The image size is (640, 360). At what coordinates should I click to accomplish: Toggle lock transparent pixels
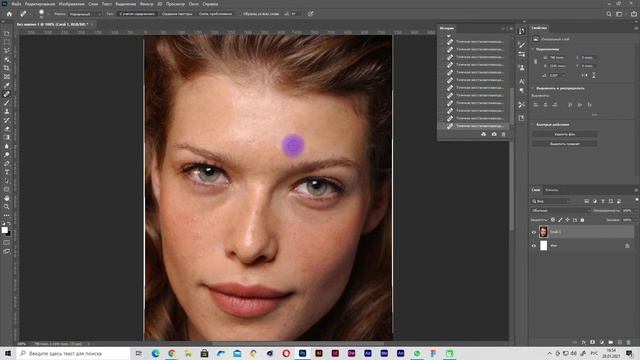[553, 220]
